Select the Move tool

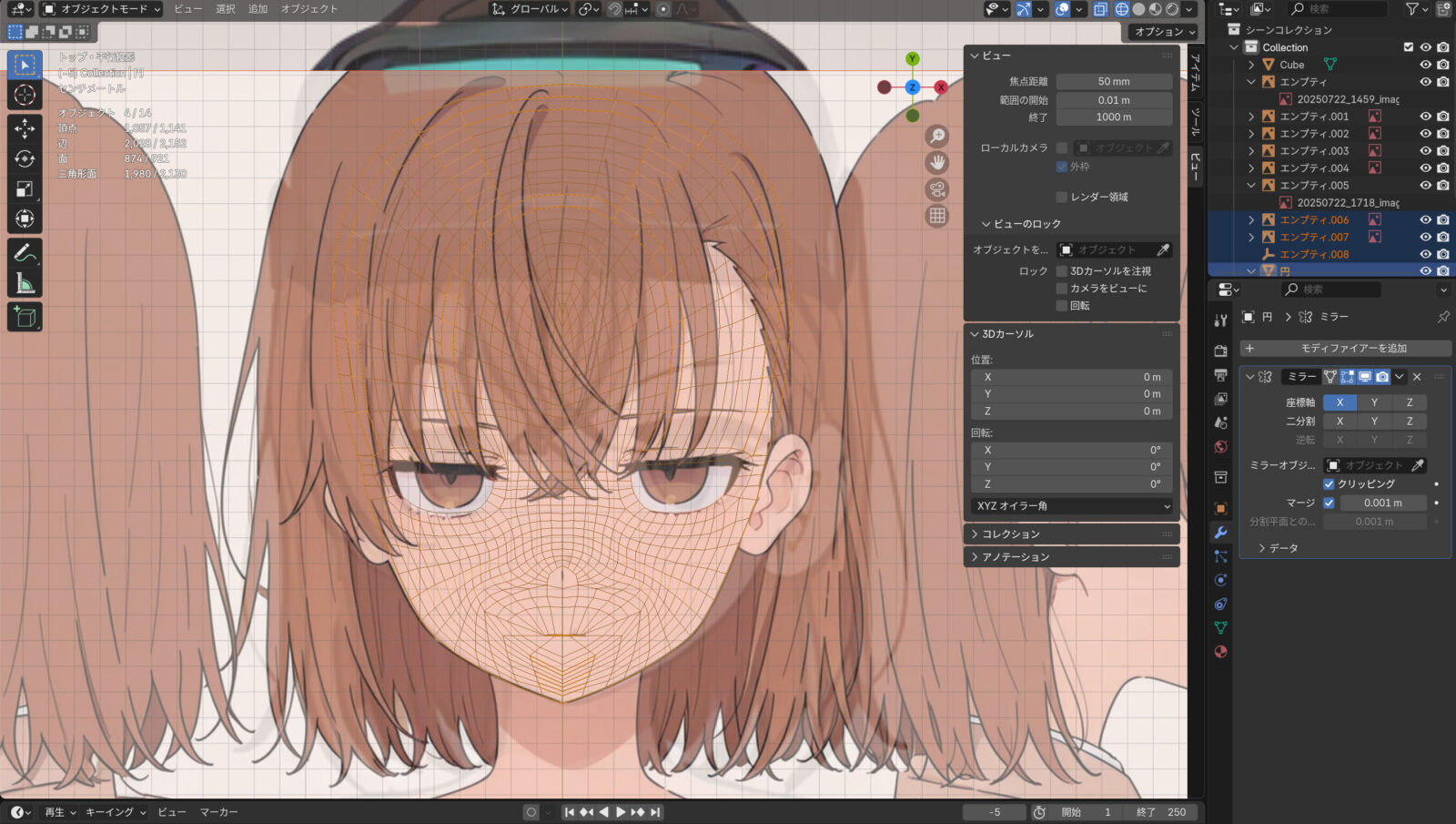(x=25, y=128)
